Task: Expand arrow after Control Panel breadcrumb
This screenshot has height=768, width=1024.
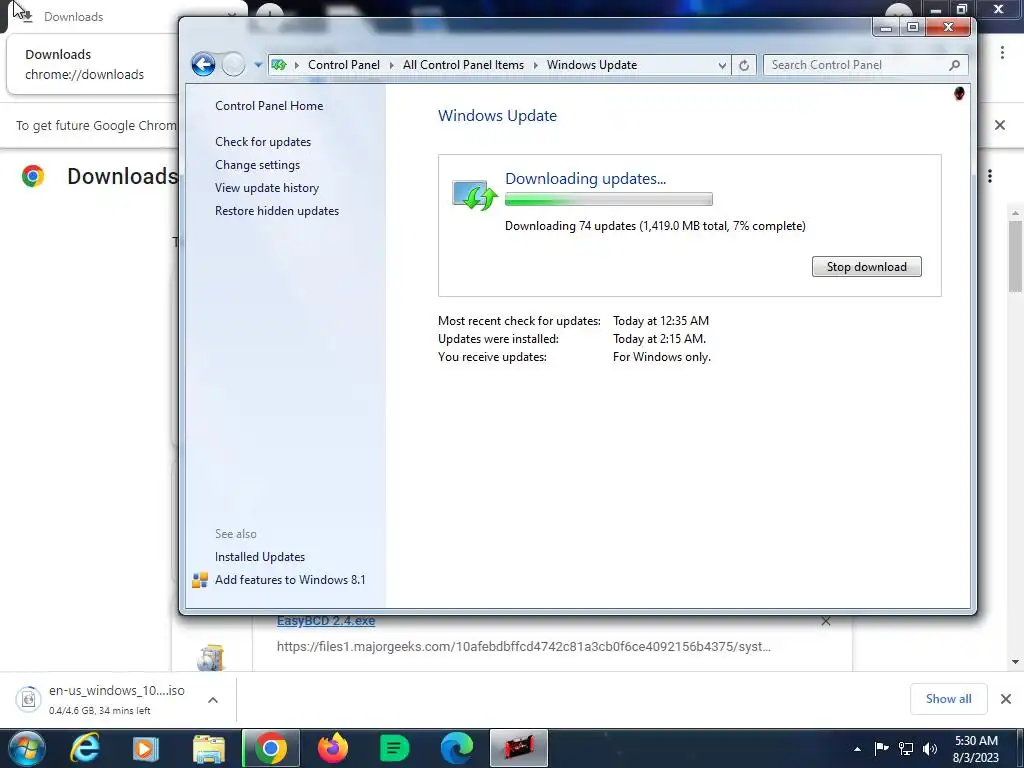Action: point(391,65)
